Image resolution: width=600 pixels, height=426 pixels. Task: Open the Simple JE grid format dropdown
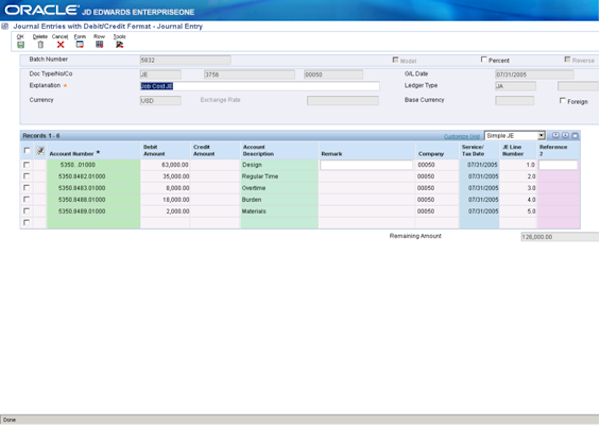[515, 135]
